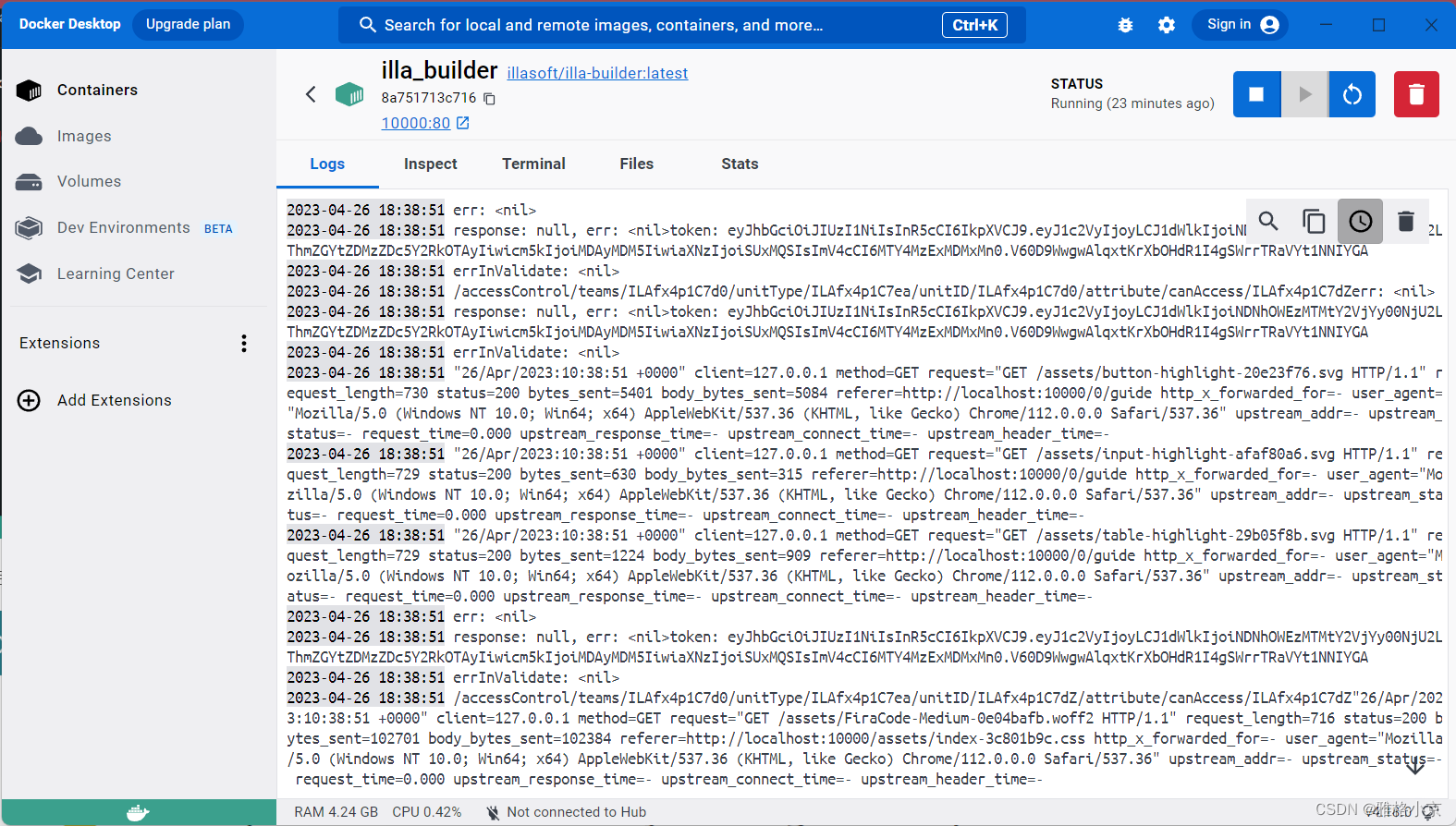Image resolution: width=1456 pixels, height=826 pixels.
Task: Go back to containers list
Action: 311,94
